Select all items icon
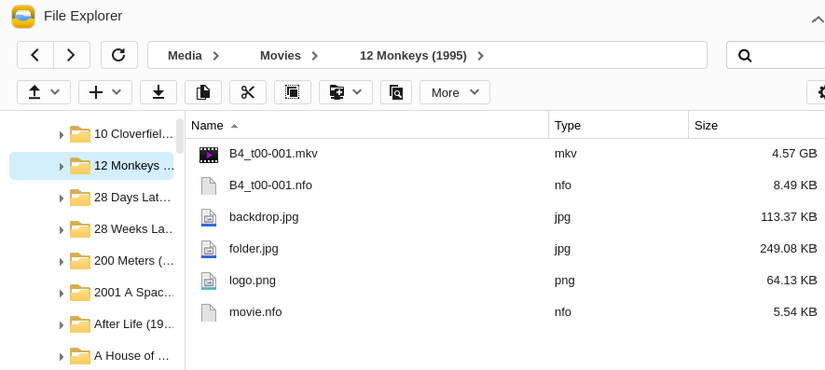Screen dimensions: 825x370 pos(293,93)
